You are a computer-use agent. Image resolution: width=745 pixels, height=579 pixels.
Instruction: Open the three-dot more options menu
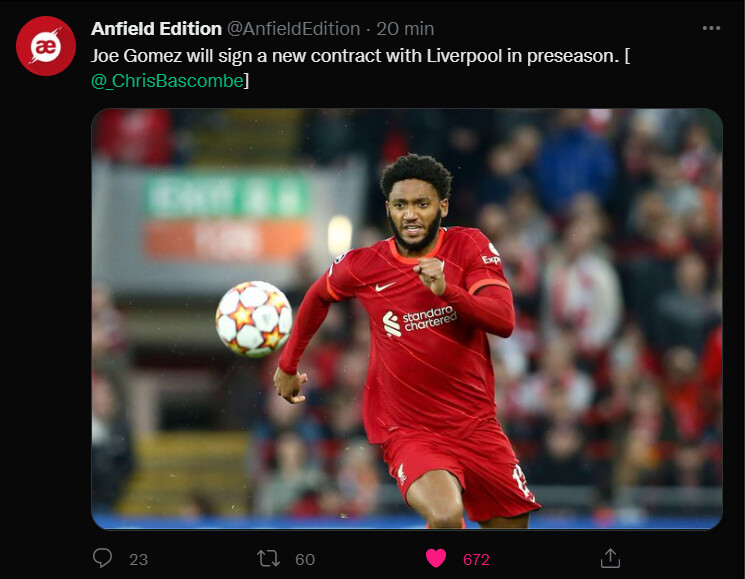(711, 28)
